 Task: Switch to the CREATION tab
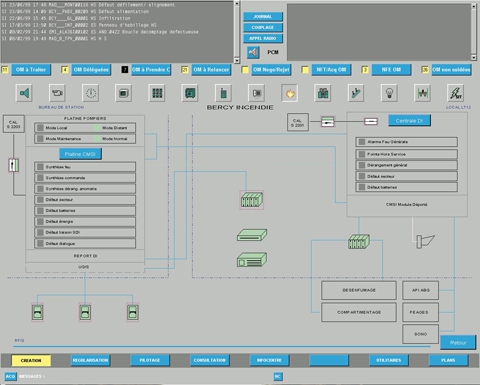pos(31,361)
